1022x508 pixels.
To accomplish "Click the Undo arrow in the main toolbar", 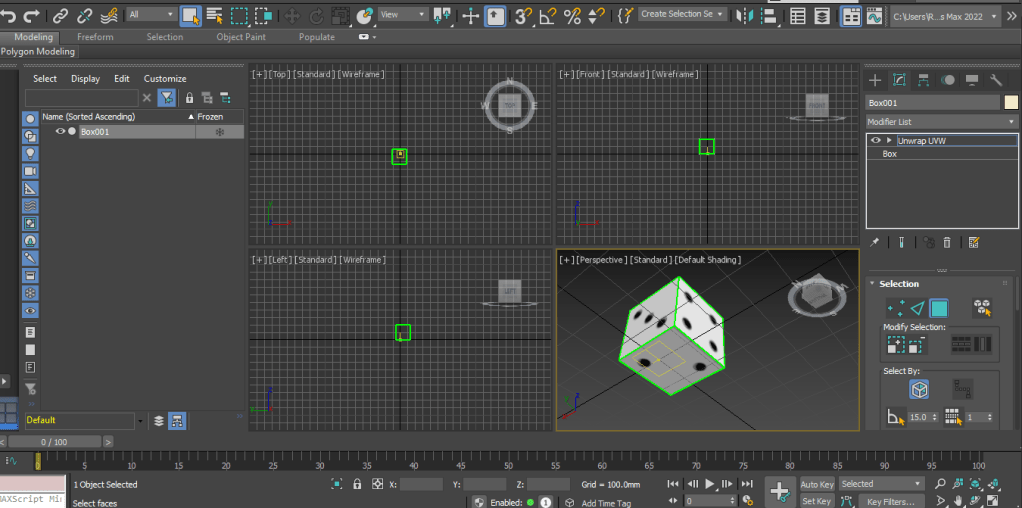I will click(x=9, y=15).
